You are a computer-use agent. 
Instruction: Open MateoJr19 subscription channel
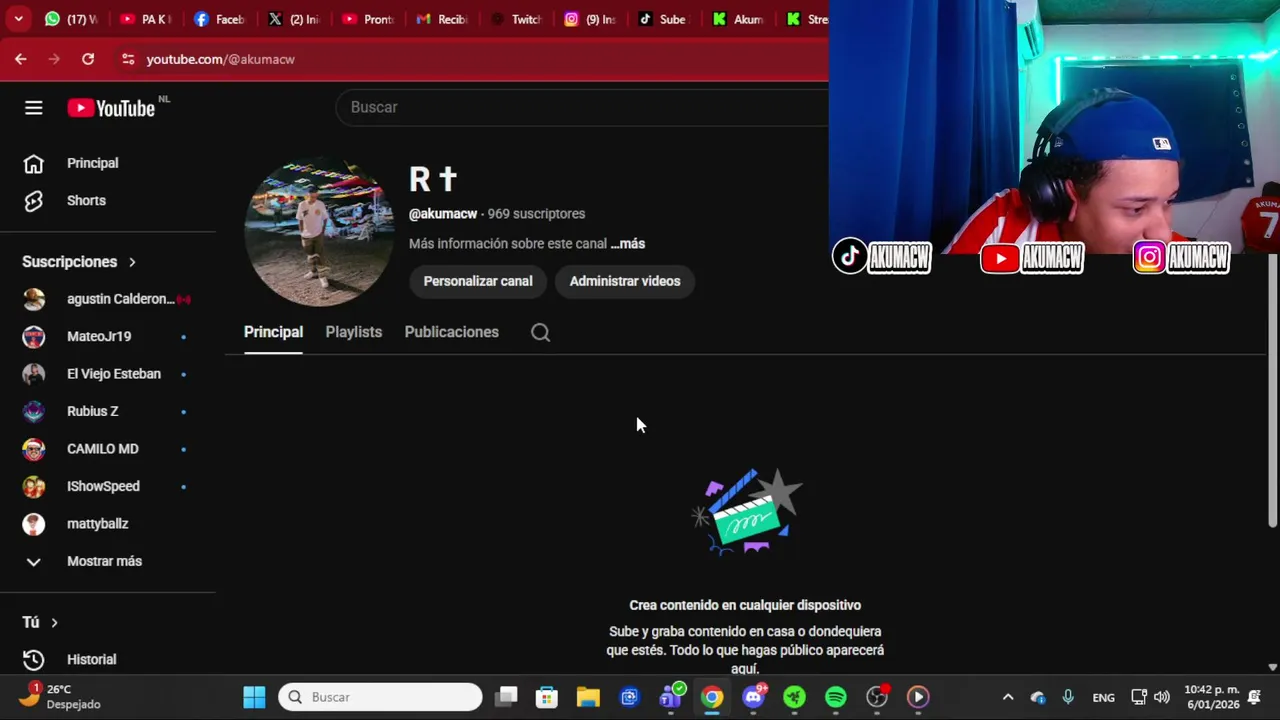click(108, 337)
